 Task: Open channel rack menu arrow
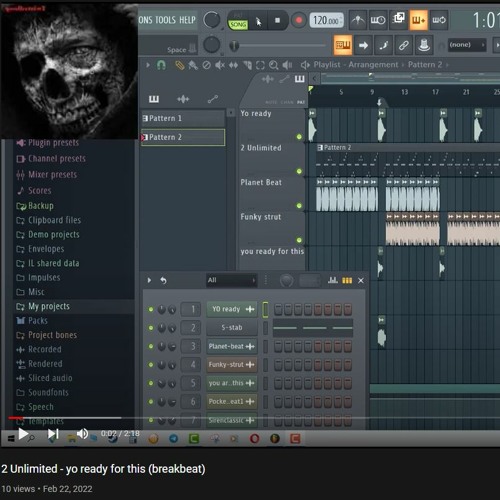[149, 280]
